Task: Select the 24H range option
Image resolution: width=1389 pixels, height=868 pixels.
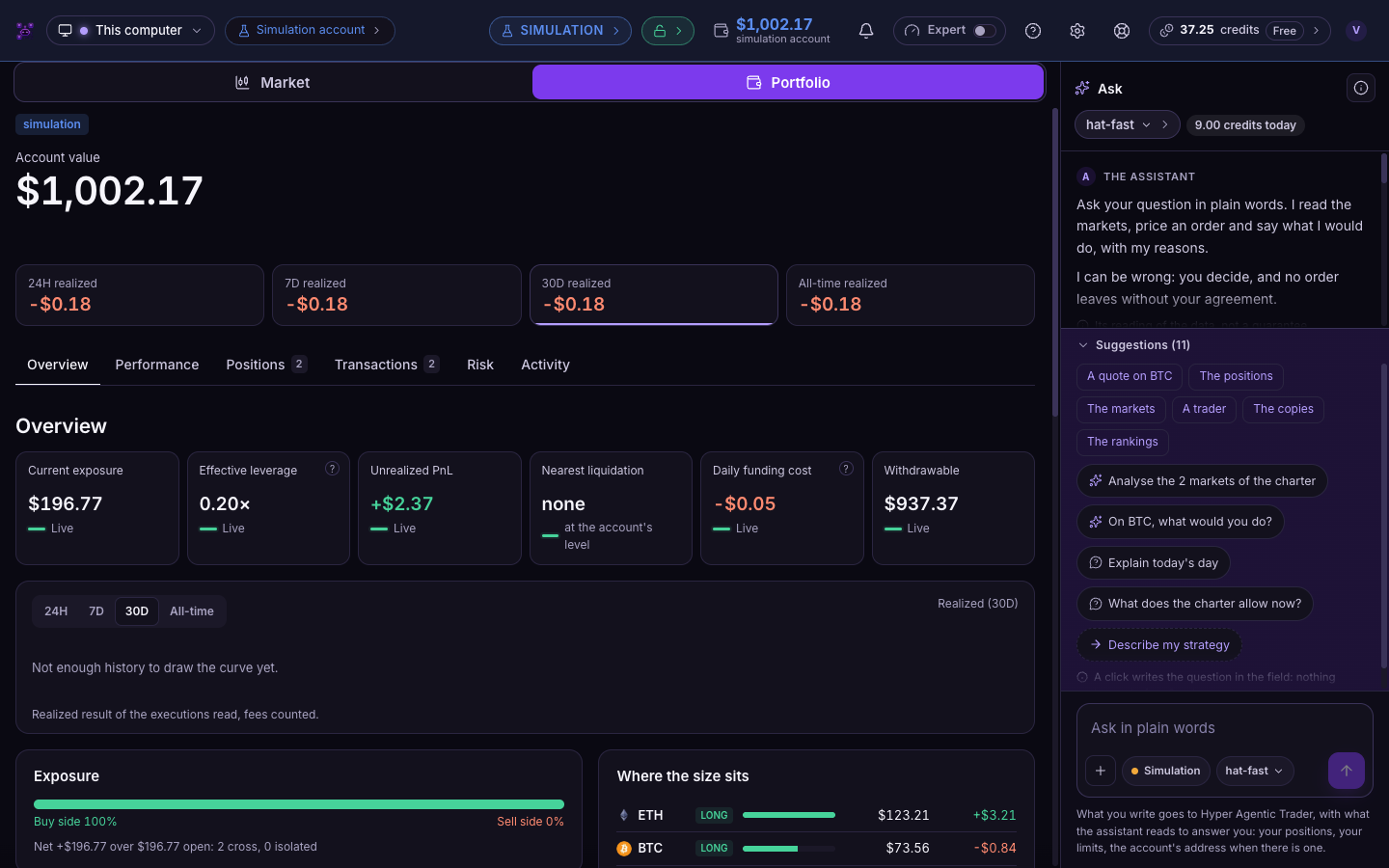Action: (x=56, y=611)
